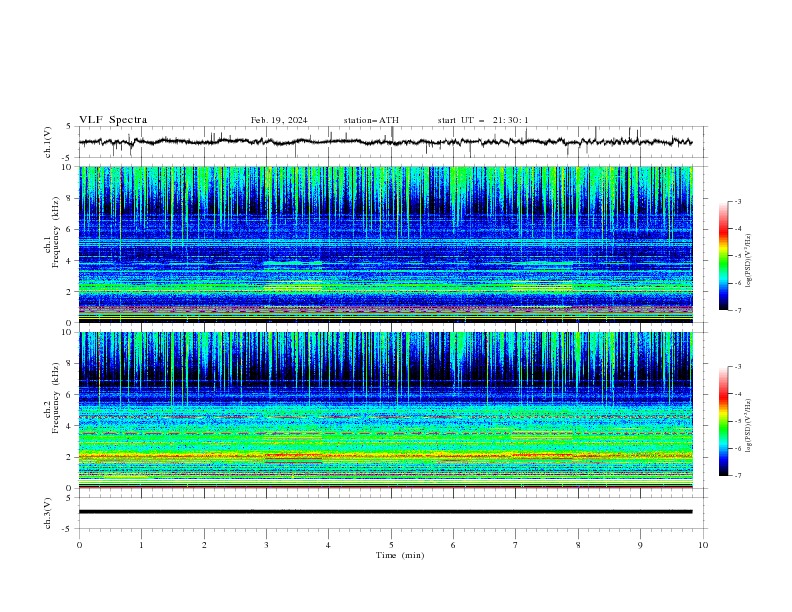The width and height of the screenshot is (792, 612).
Task: Select the "start UT = 21:30: 1" text
Action: 483,120
